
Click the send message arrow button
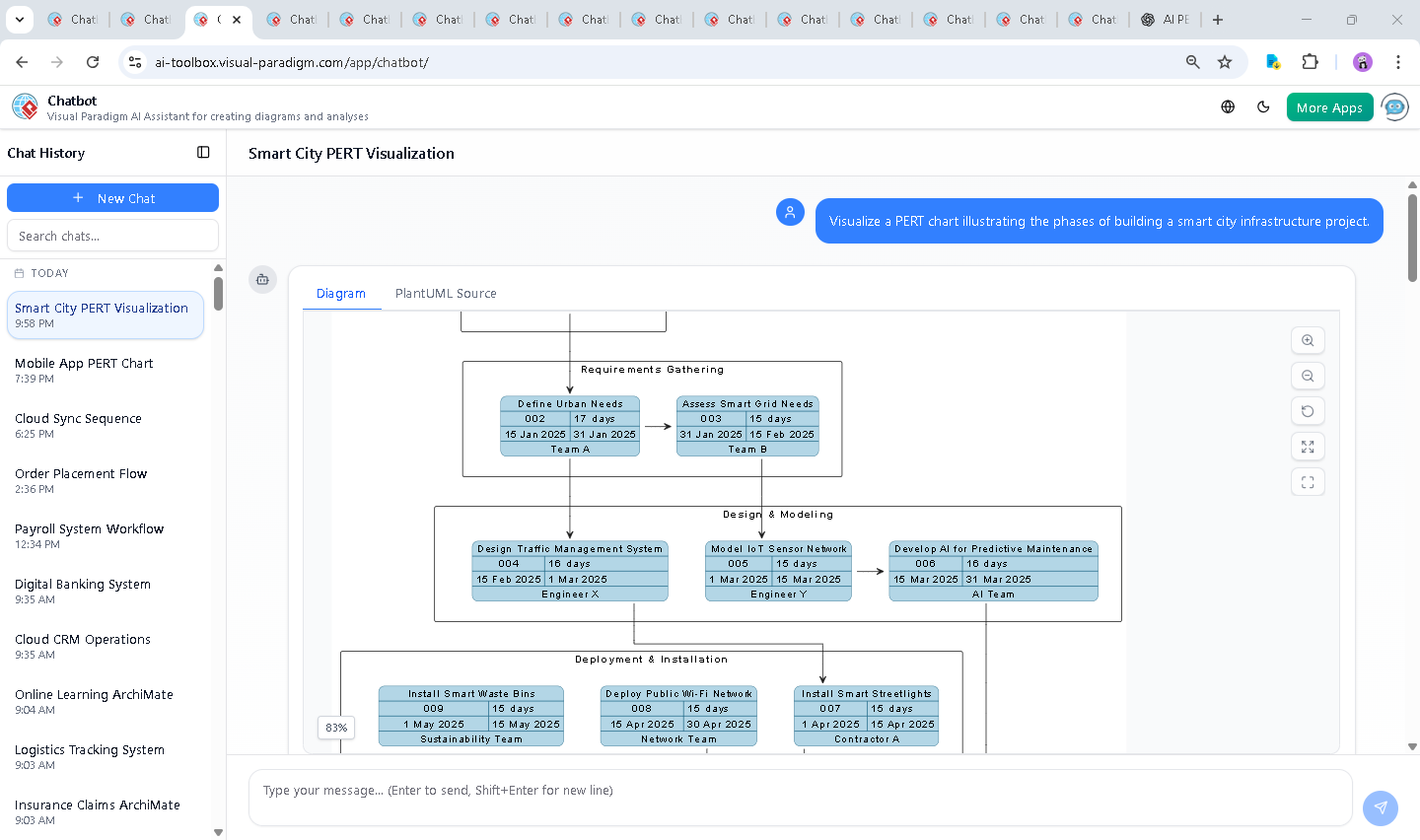[x=1380, y=807]
